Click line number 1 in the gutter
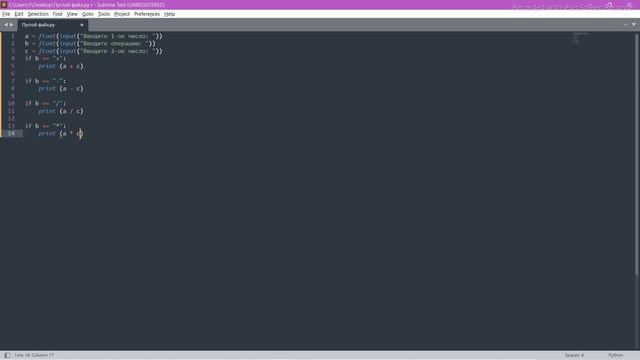The height and width of the screenshot is (360, 640). pos(13,36)
